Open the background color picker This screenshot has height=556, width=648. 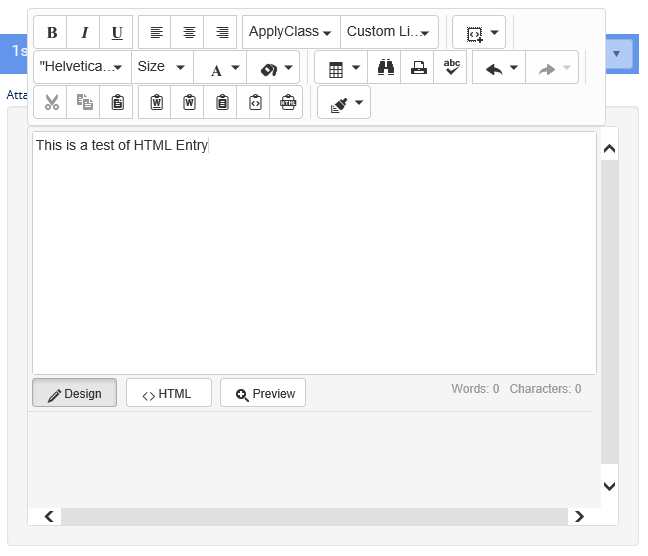(x=273, y=68)
